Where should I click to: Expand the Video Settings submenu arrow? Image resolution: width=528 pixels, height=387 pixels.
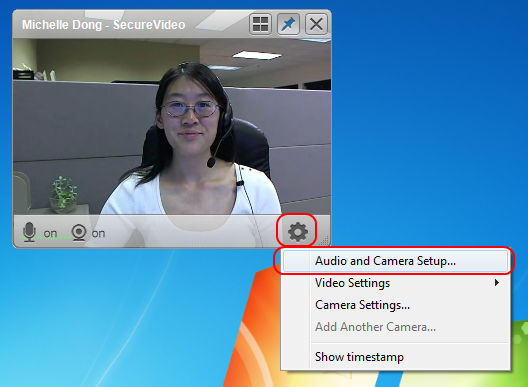click(497, 283)
